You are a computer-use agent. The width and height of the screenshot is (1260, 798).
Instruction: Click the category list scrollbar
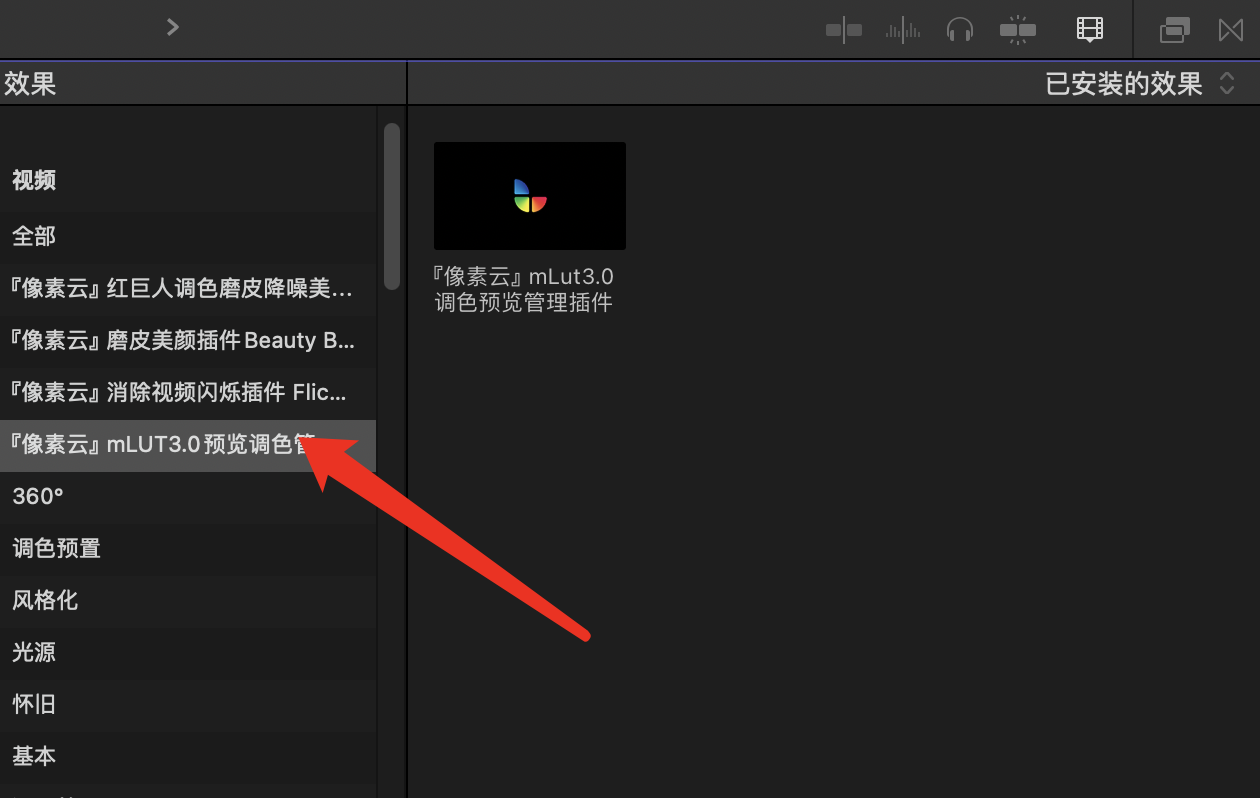[x=392, y=207]
